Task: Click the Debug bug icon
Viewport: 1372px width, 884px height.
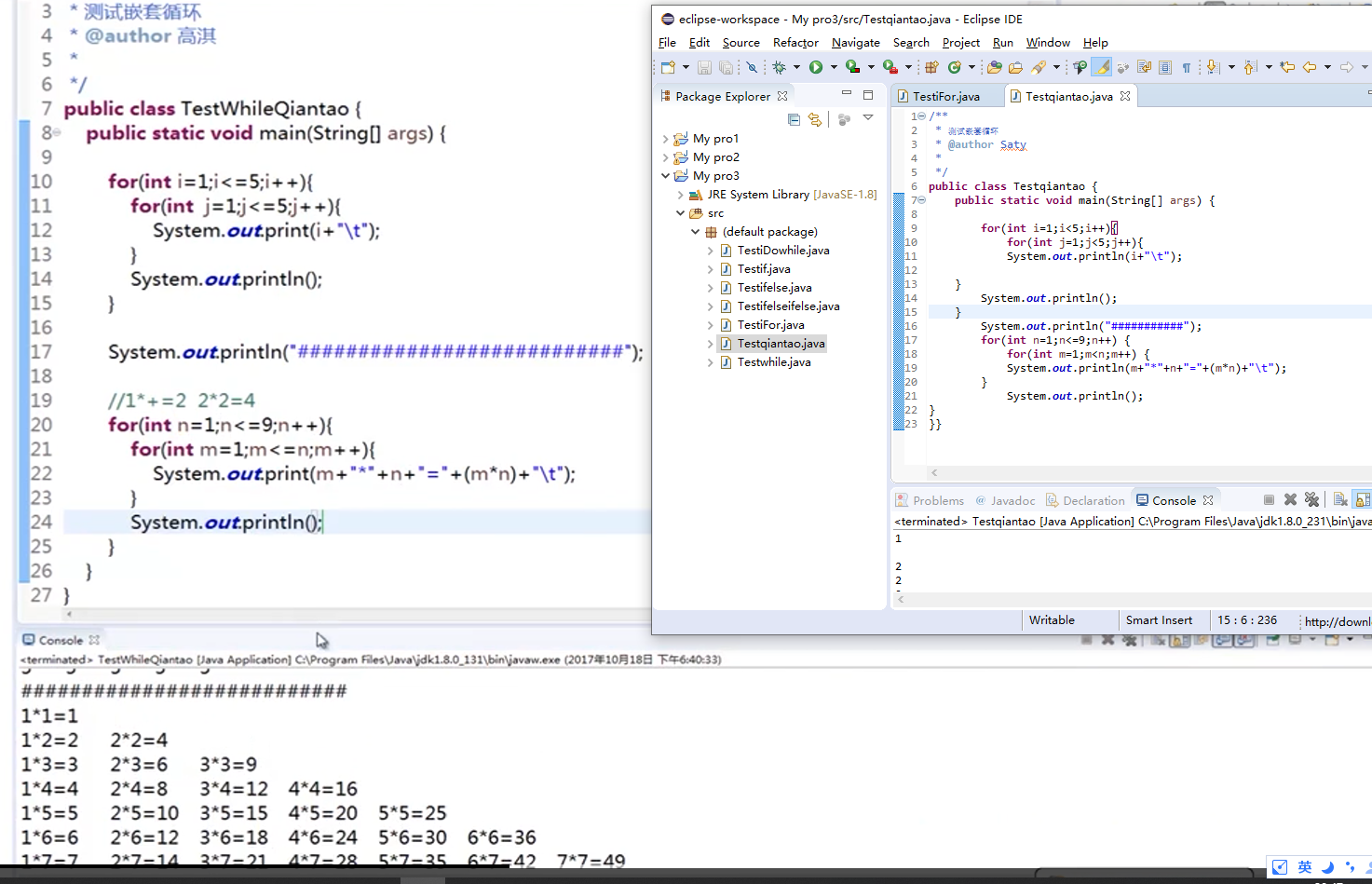Action: click(779, 67)
